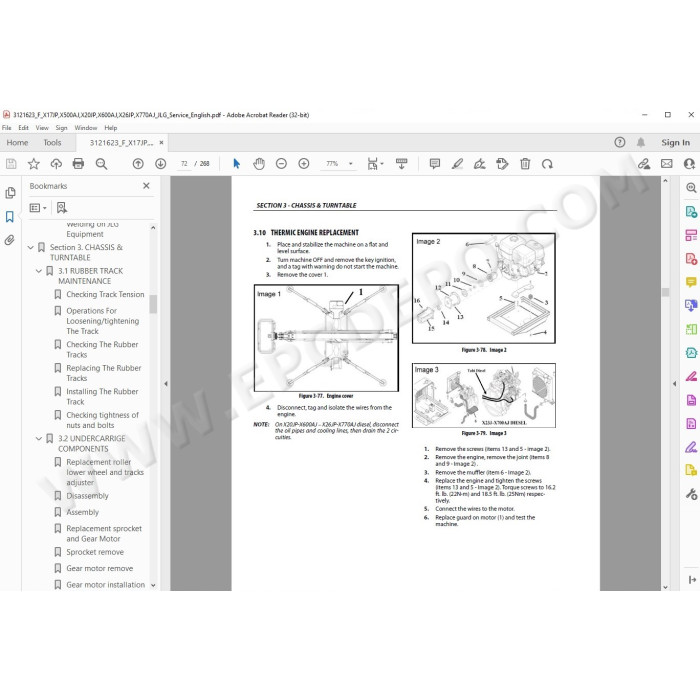
Task: Open the View menu
Action: pos(42,128)
